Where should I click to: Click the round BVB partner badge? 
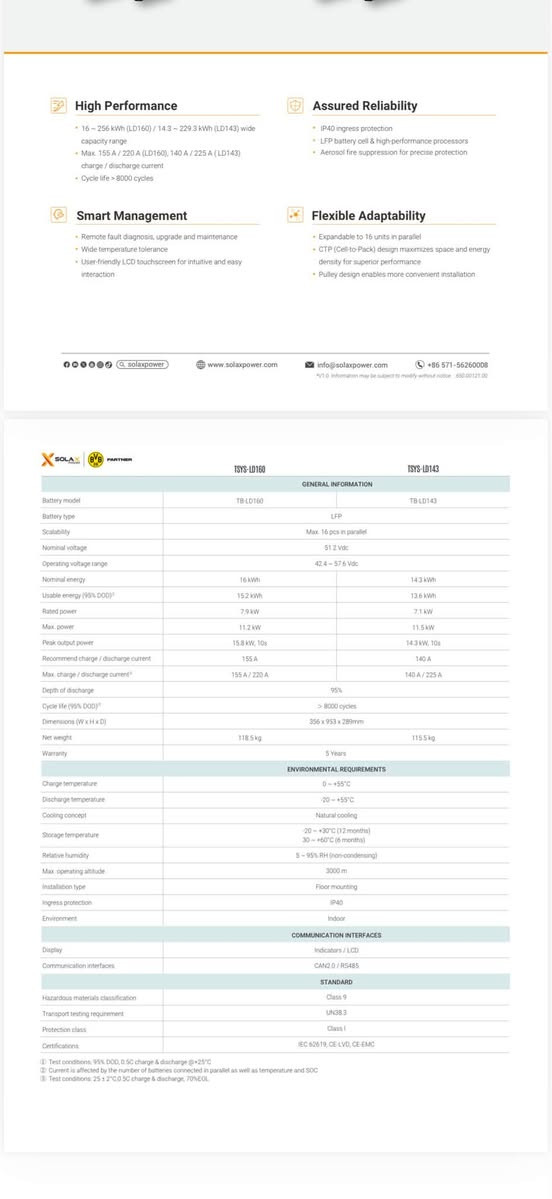pos(96,460)
